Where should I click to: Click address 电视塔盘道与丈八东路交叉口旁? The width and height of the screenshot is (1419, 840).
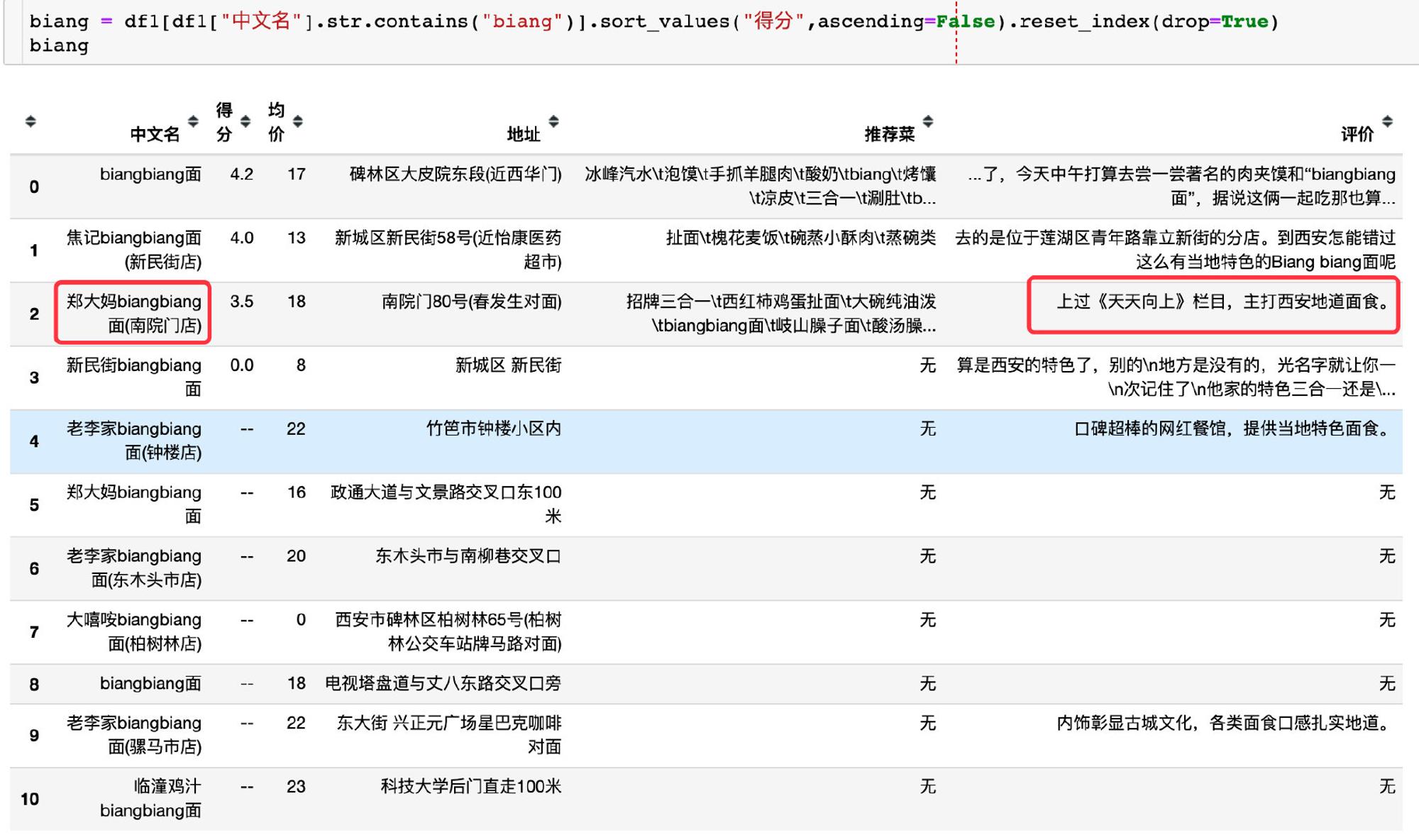[x=443, y=684]
